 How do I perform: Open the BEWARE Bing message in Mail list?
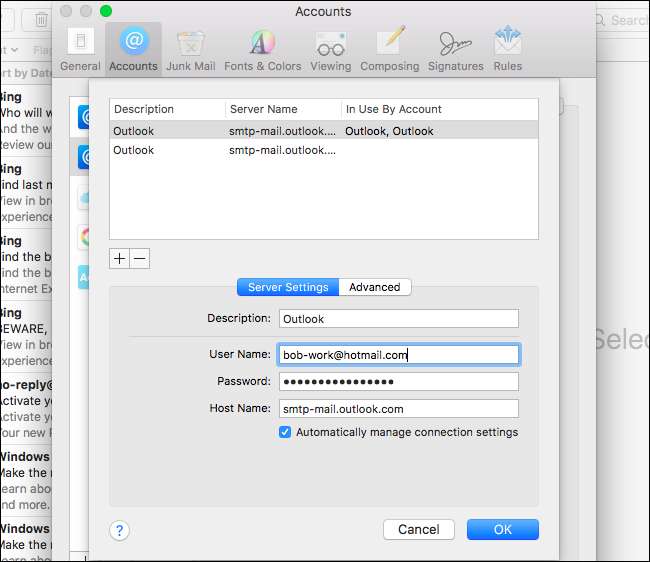[27, 337]
